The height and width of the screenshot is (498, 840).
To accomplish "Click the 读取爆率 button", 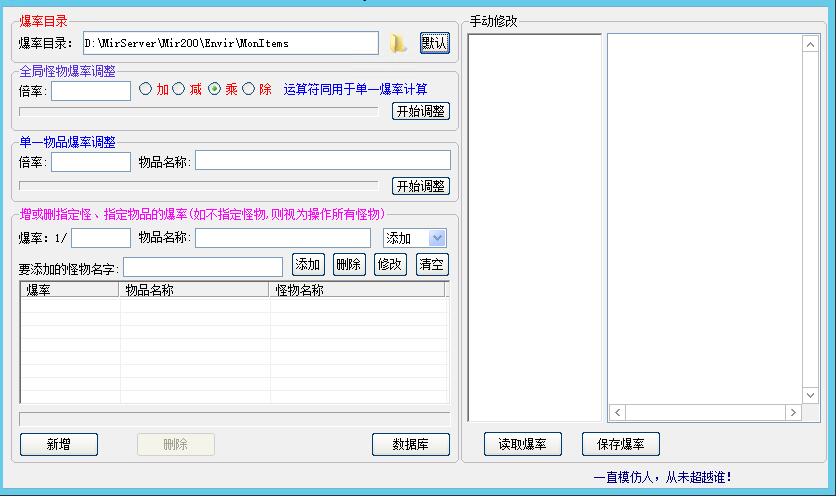I will (x=522, y=445).
